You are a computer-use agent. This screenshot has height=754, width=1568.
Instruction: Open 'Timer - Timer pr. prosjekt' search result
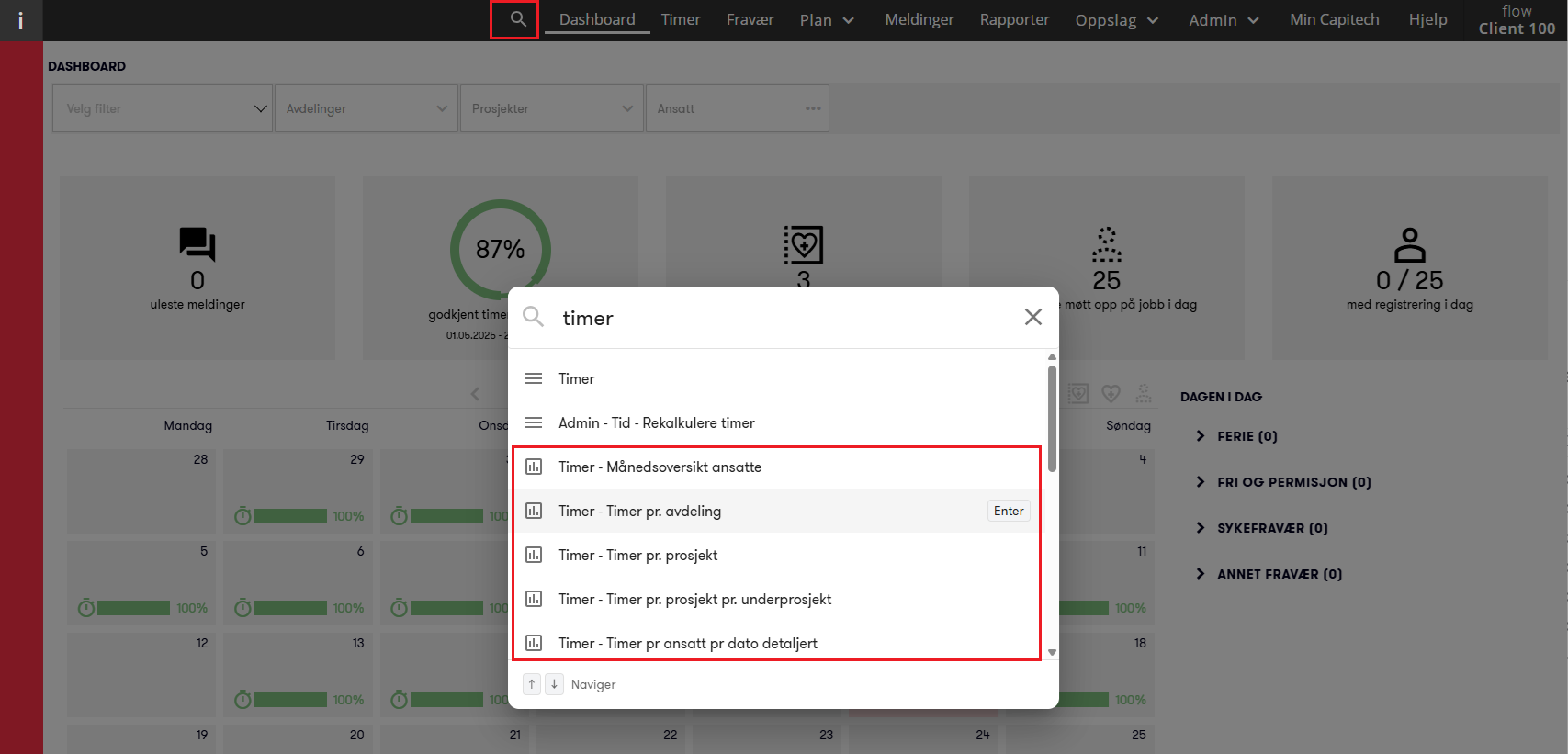point(776,555)
